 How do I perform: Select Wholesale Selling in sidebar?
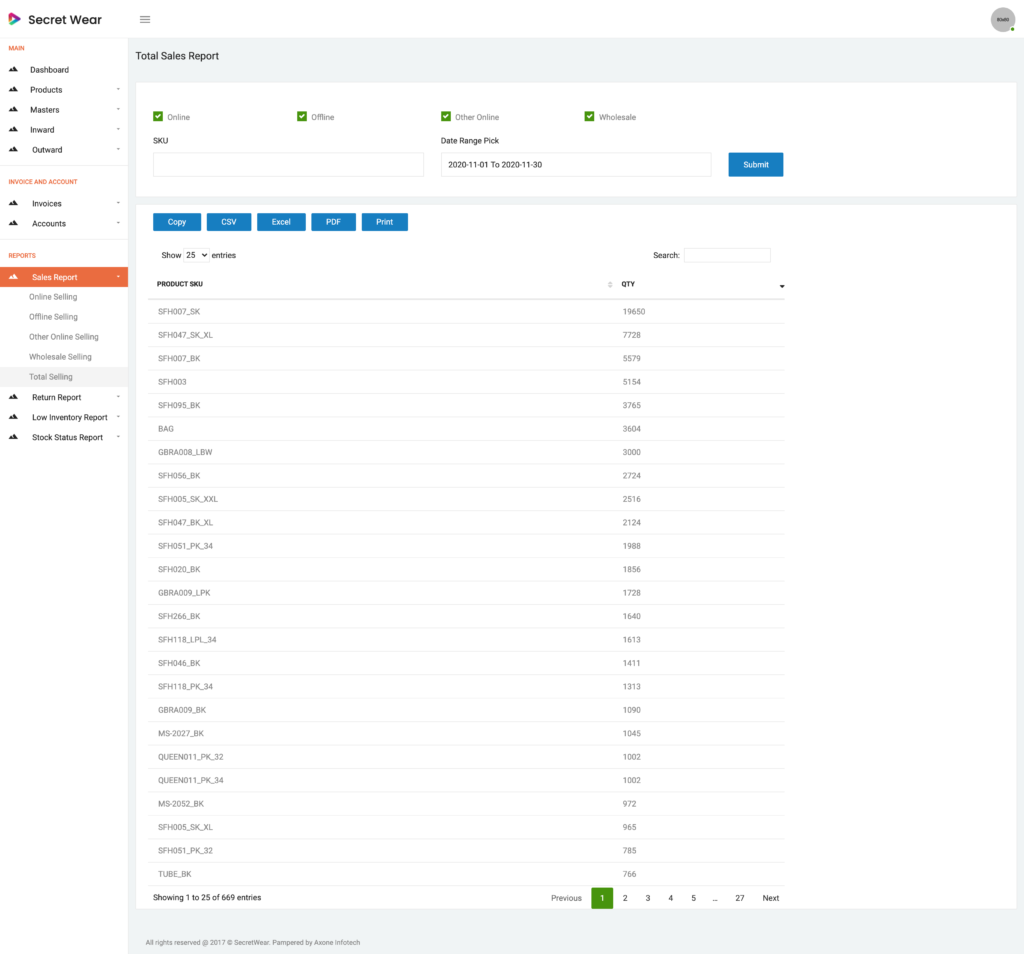60,357
